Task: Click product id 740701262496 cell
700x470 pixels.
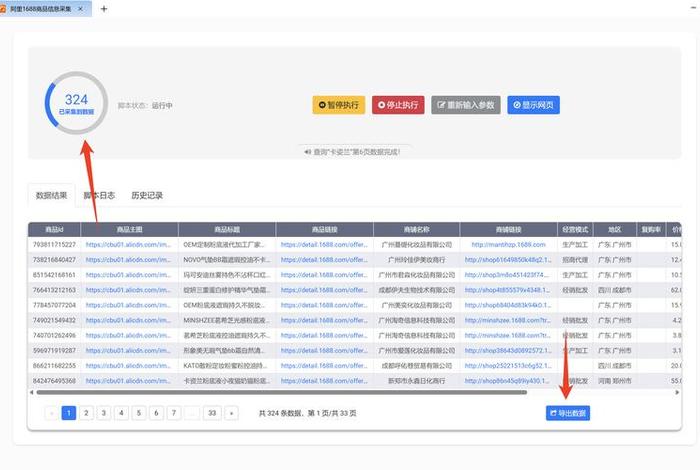Action: click(x=54, y=335)
